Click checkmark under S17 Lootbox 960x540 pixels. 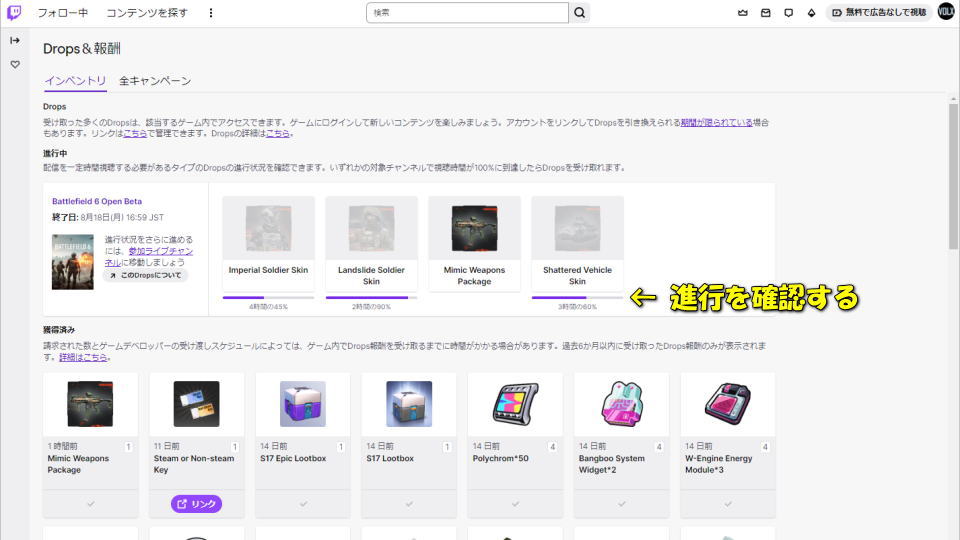tap(409, 504)
